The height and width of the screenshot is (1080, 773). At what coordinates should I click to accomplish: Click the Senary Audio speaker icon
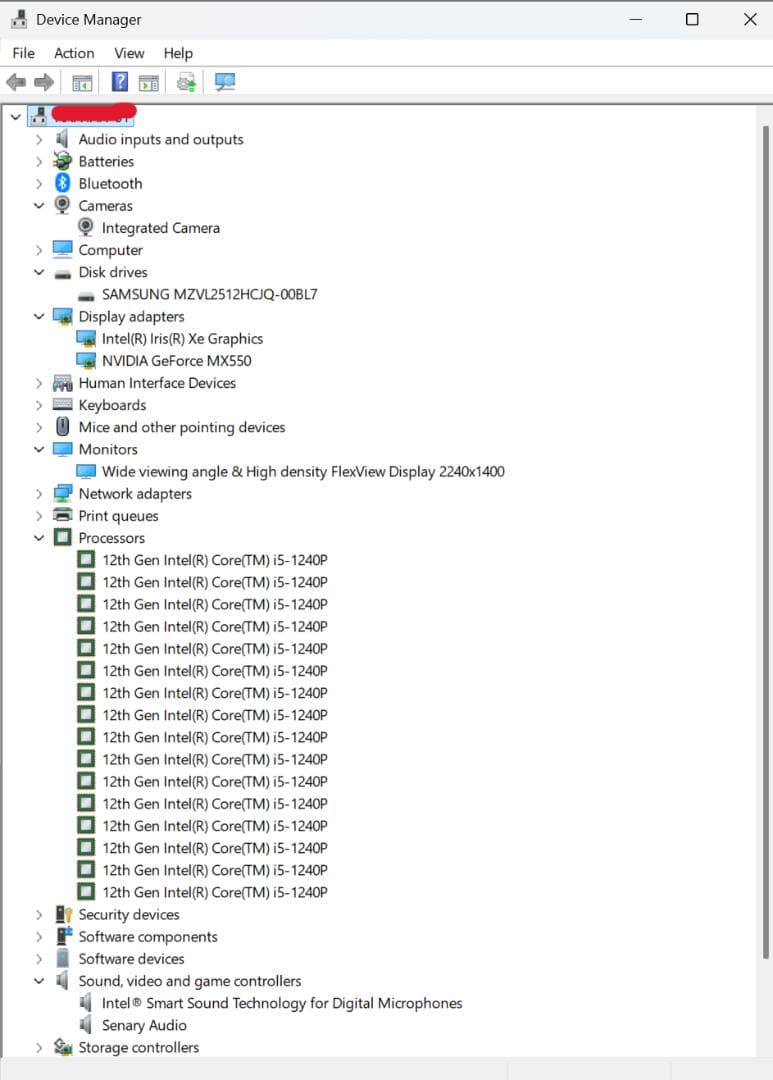[x=85, y=1025]
